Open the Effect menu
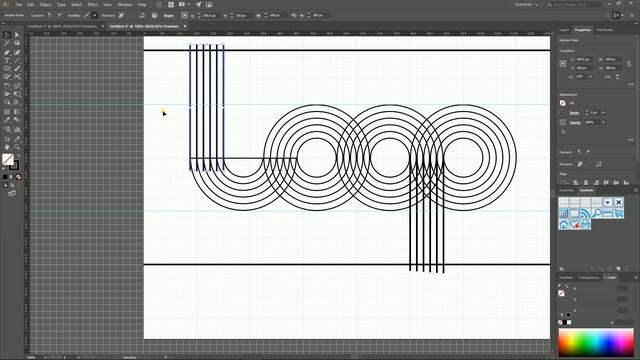Viewport: 640px width, 360px height. pos(93,4)
